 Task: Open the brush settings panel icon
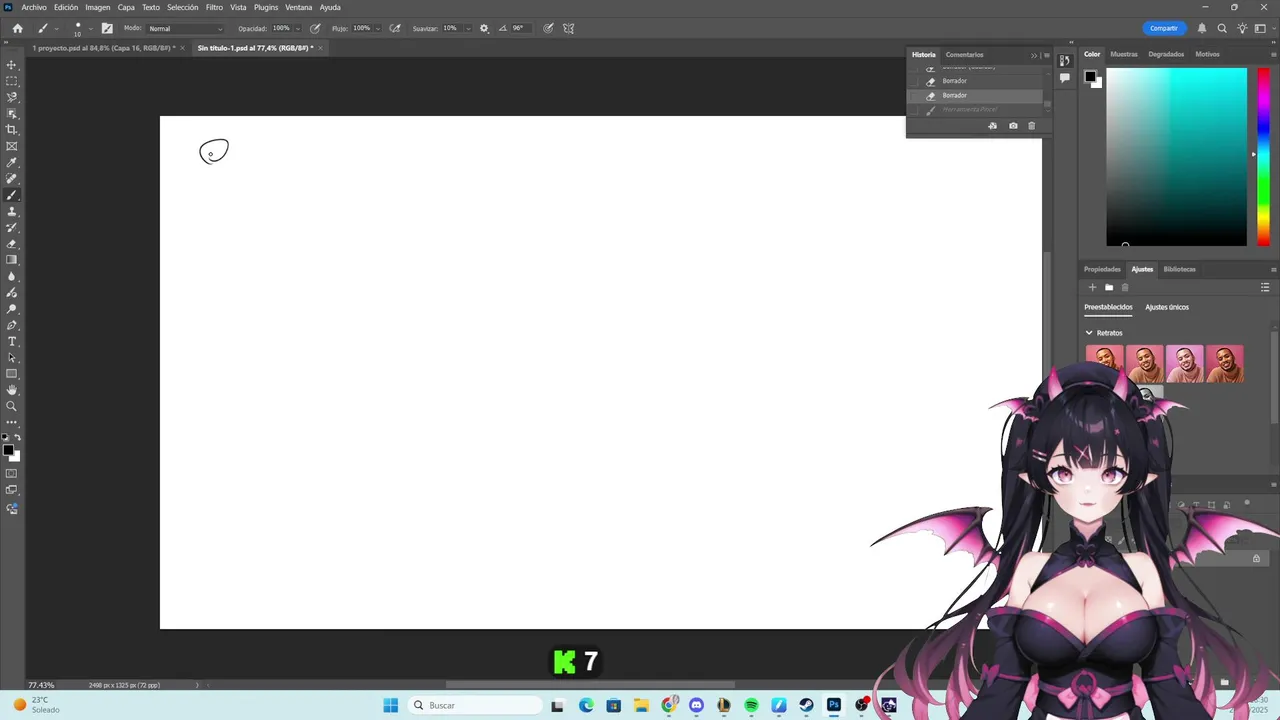pos(107,28)
